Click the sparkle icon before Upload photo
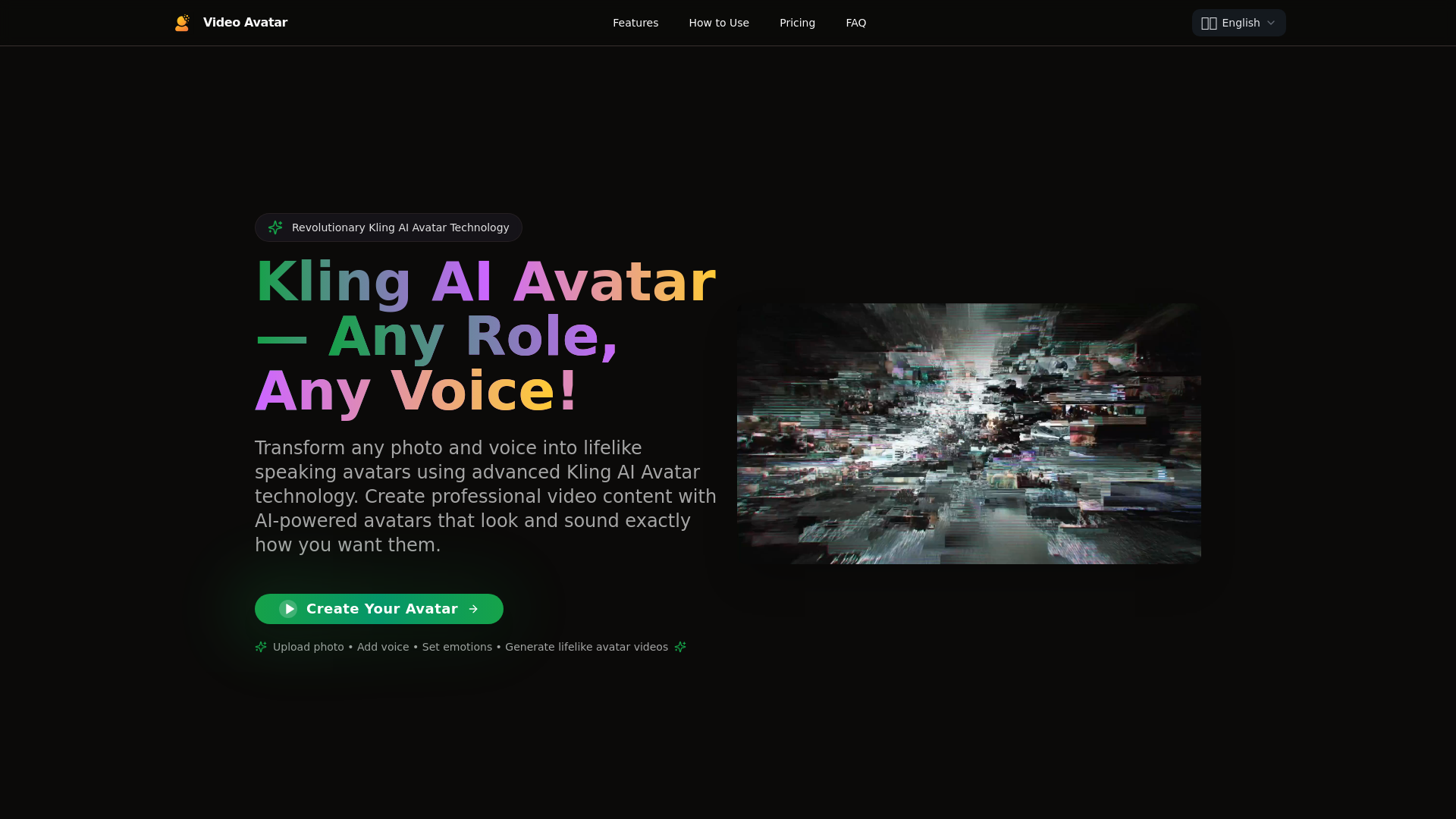The width and height of the screenshot is (1456, 819). (x=261, y=647)
